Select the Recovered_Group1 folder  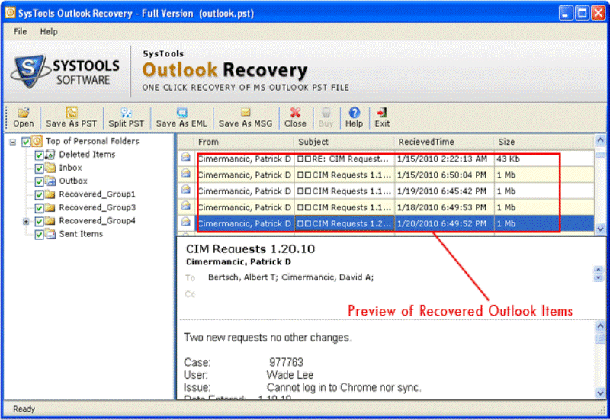[96, 194]
